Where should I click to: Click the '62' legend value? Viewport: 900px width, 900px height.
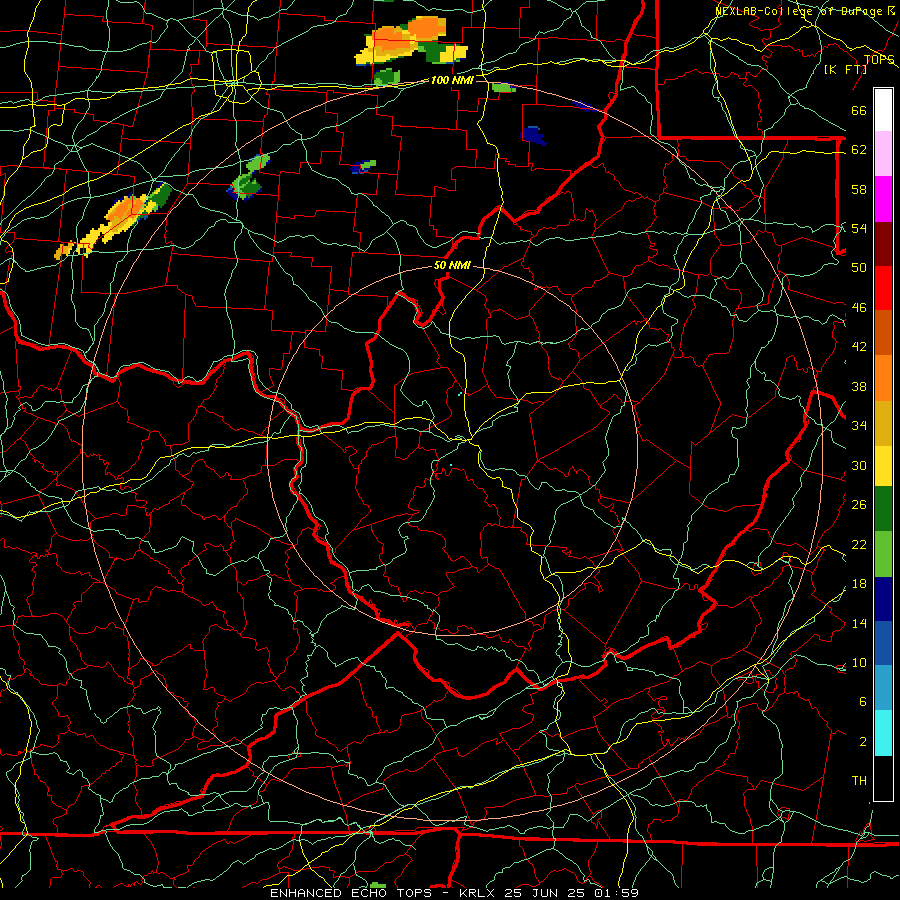pos(859,150)
